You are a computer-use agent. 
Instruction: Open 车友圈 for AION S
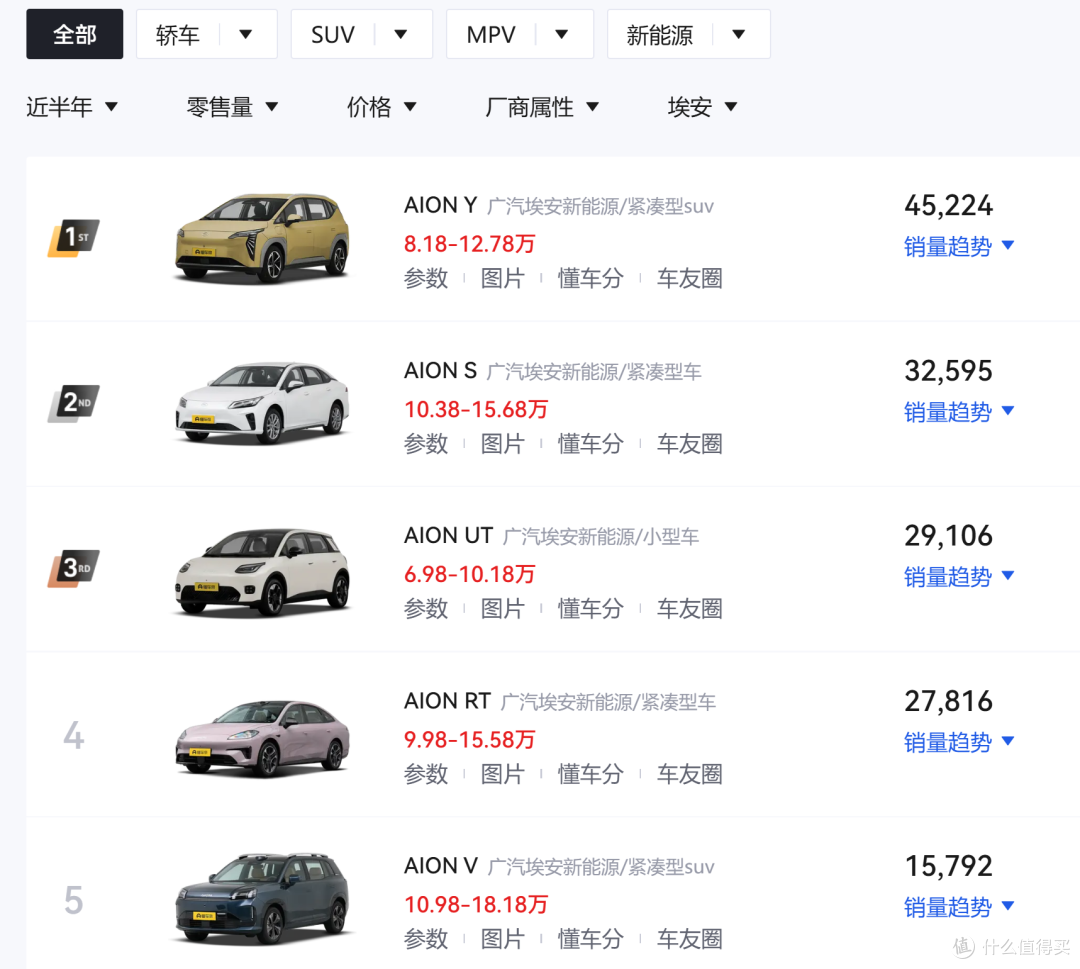[x=689, y=444]
